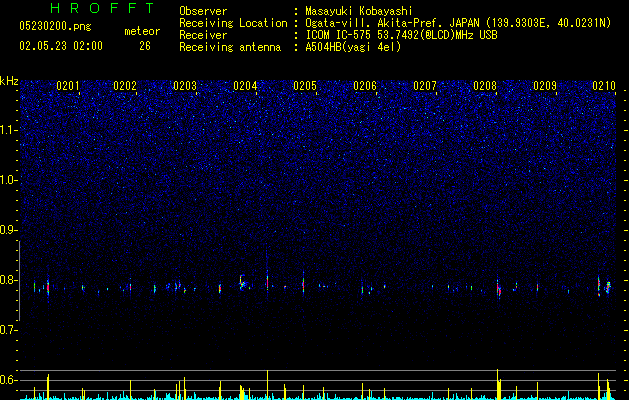The height and width of the screenshot is (400, 629).
Task: Click the 0207 time marker
Action: pos(425,86)
